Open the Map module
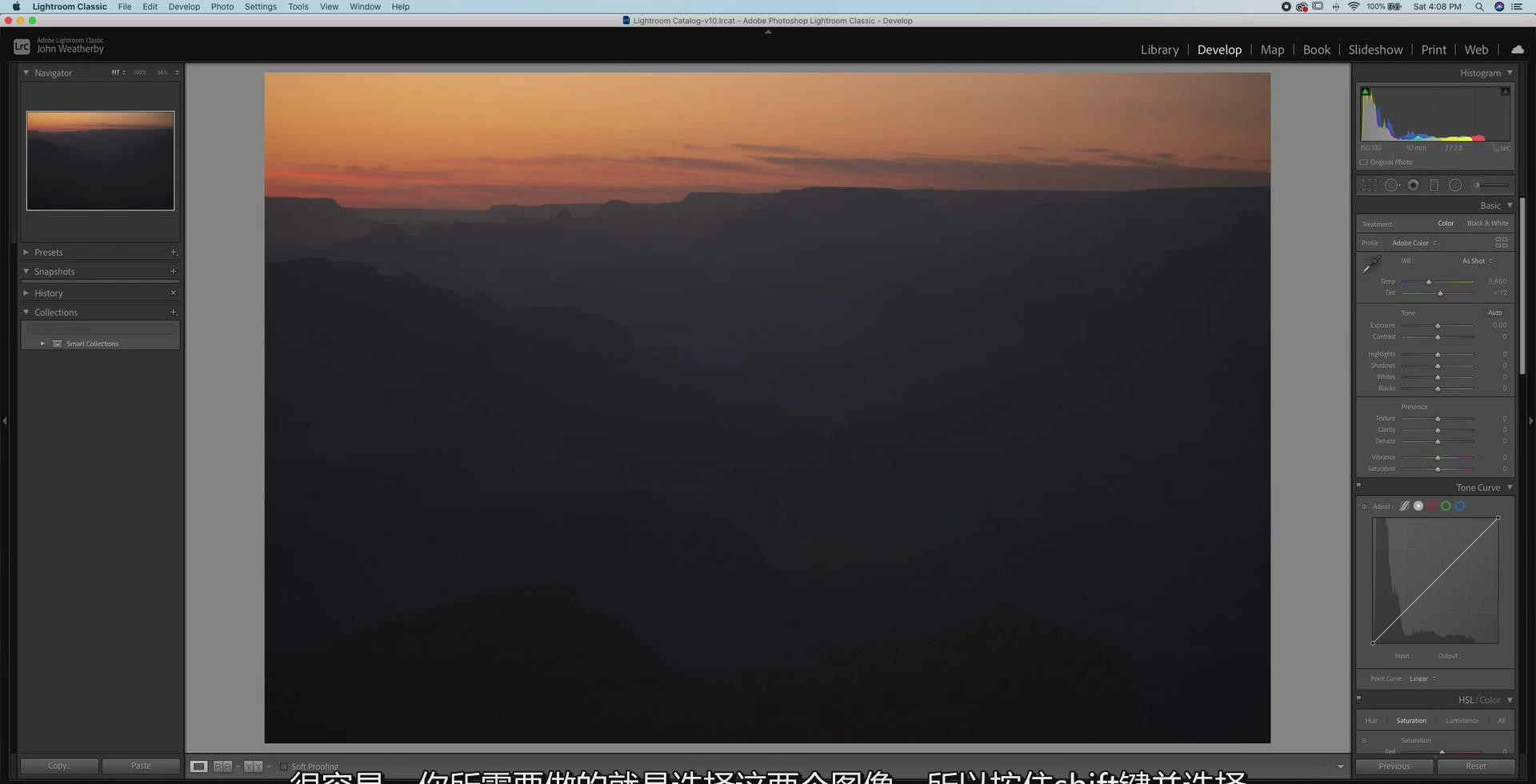This screenshot has height=784, width=1536. pyautogui.click(x=1272, y=50)
